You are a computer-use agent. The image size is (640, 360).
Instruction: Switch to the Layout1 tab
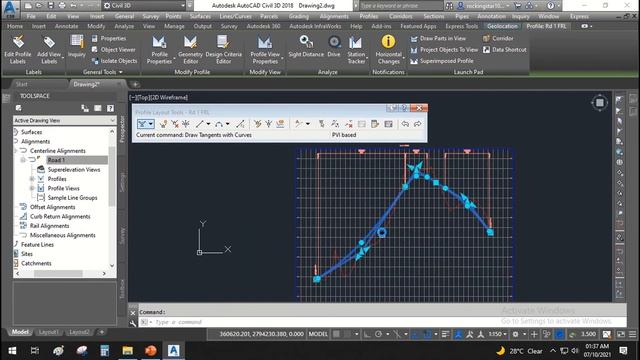[49, 332]
